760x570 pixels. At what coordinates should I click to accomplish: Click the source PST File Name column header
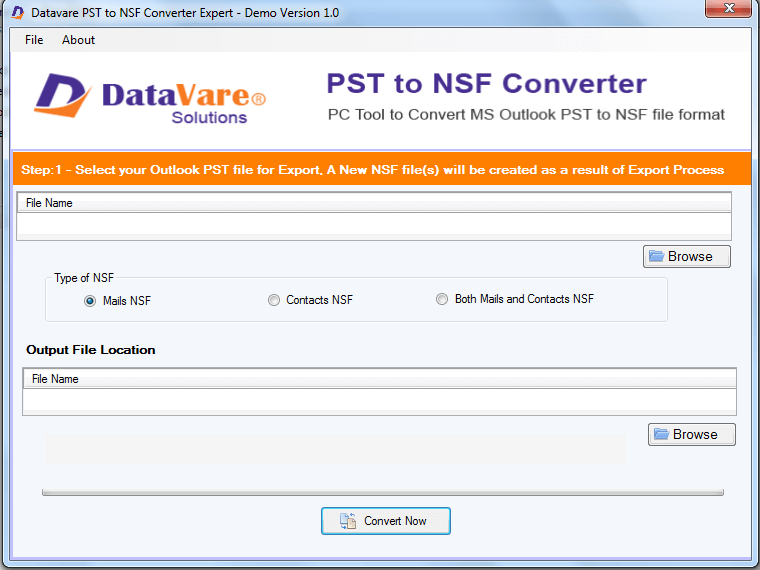[374, 203]
